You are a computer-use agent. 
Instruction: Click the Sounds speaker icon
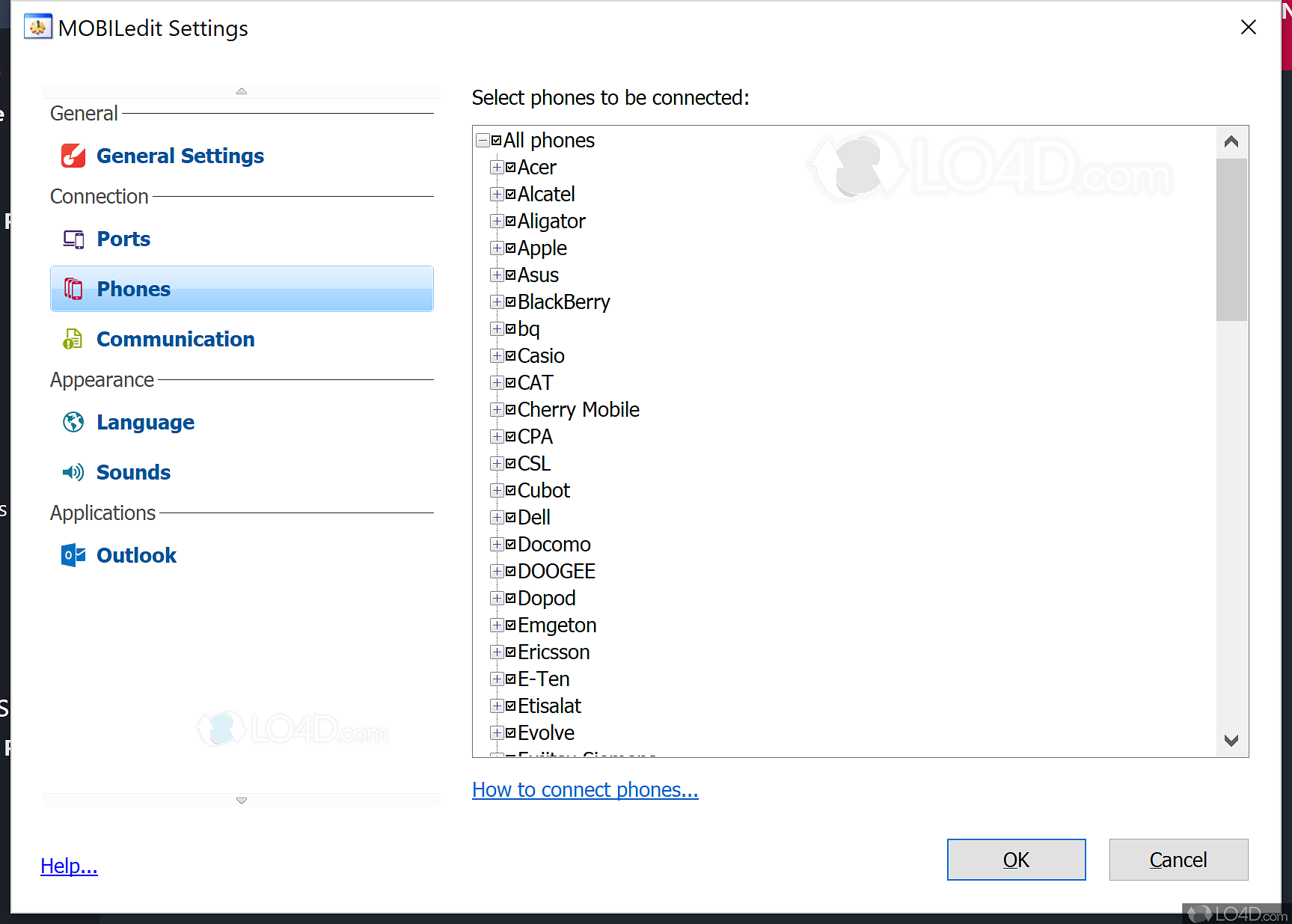[x=73, y=472]
